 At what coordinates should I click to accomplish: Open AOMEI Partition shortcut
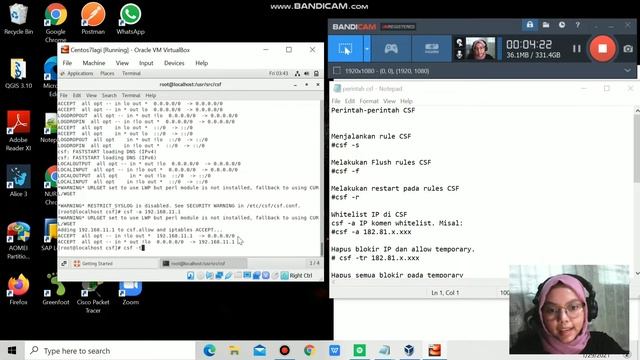click(x=18, y=241)
